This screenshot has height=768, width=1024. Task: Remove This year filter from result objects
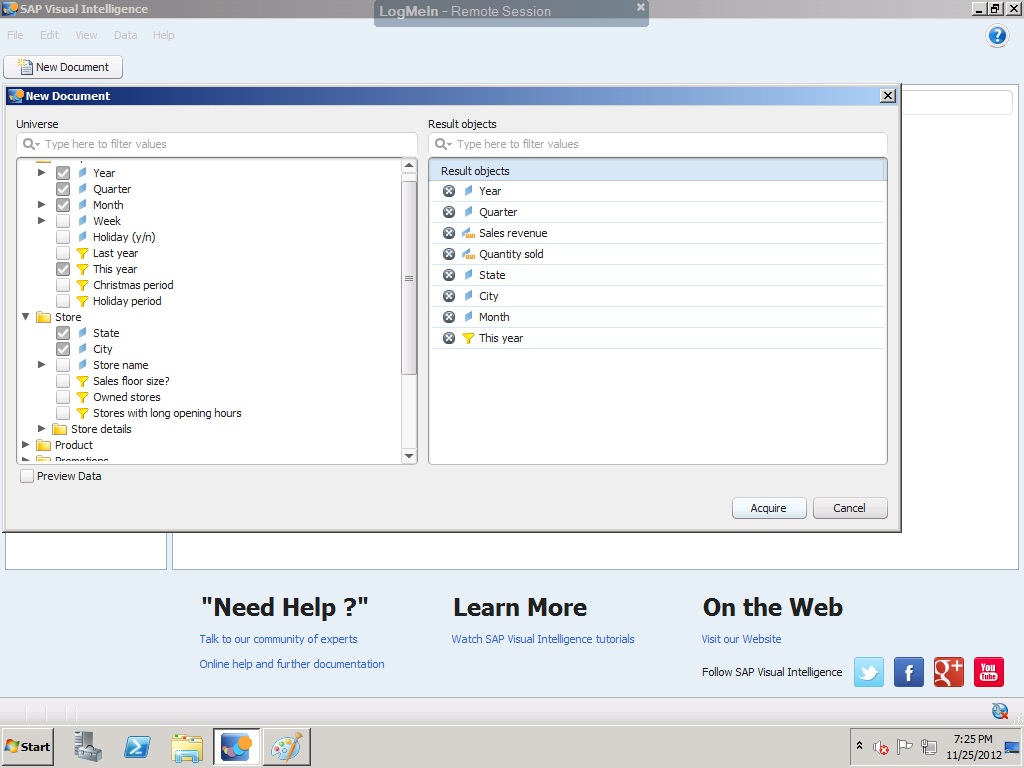449,338
